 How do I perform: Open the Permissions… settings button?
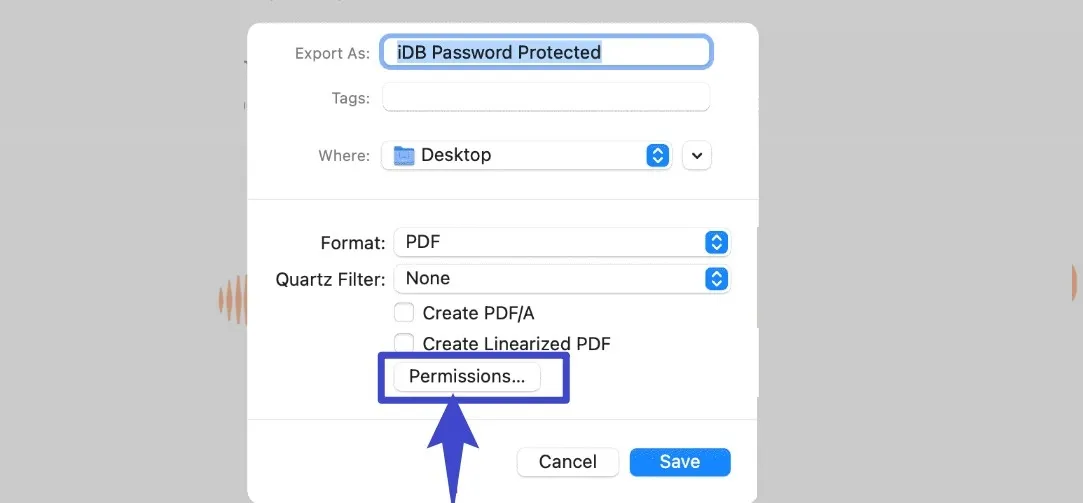point(467,377)
